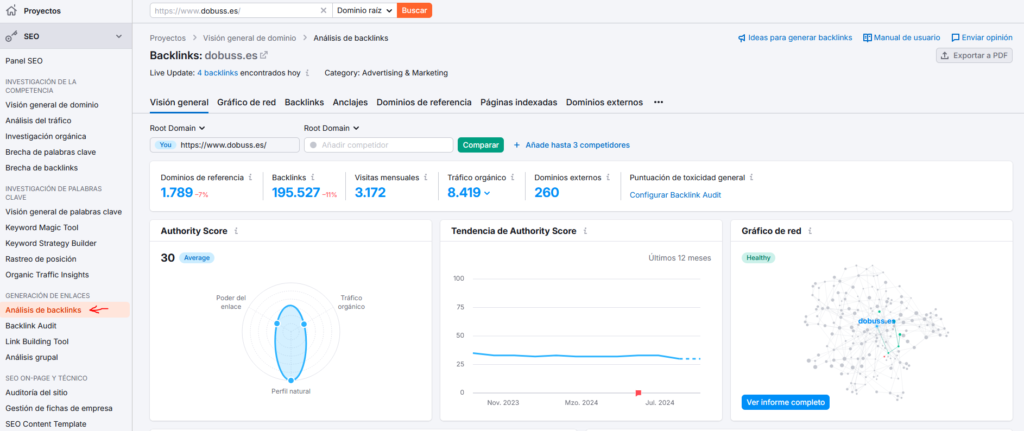Open Organic Traffic Insights in sidebar
Viewport: 1024px width, 431px height.
(47, 275)
